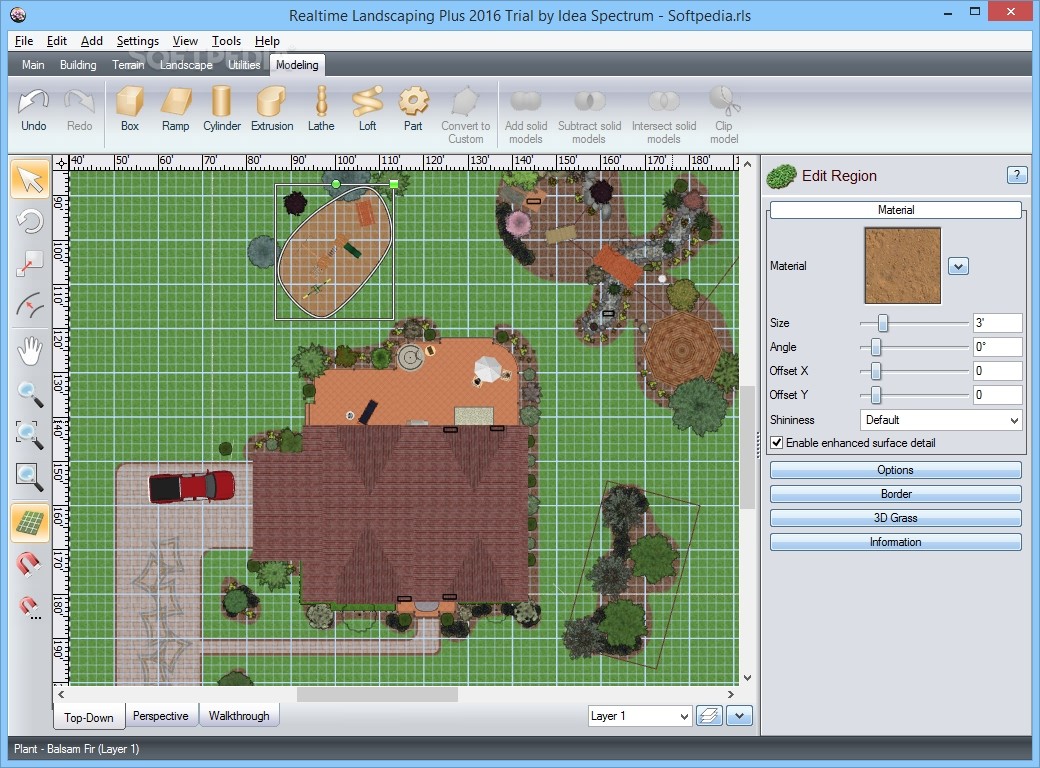Open the Settings menu
The image size is (1040, 768).
[137, 40]
